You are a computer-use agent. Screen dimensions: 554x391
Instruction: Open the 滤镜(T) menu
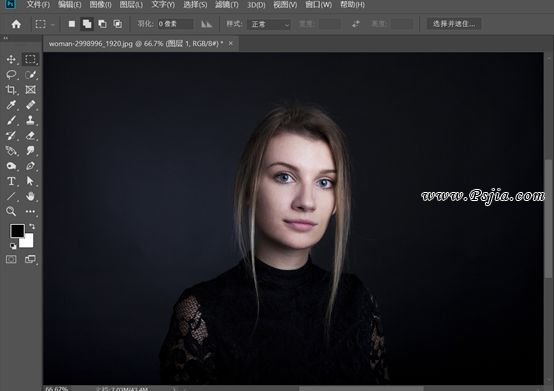pyautogui.click(x=226, y=5)
